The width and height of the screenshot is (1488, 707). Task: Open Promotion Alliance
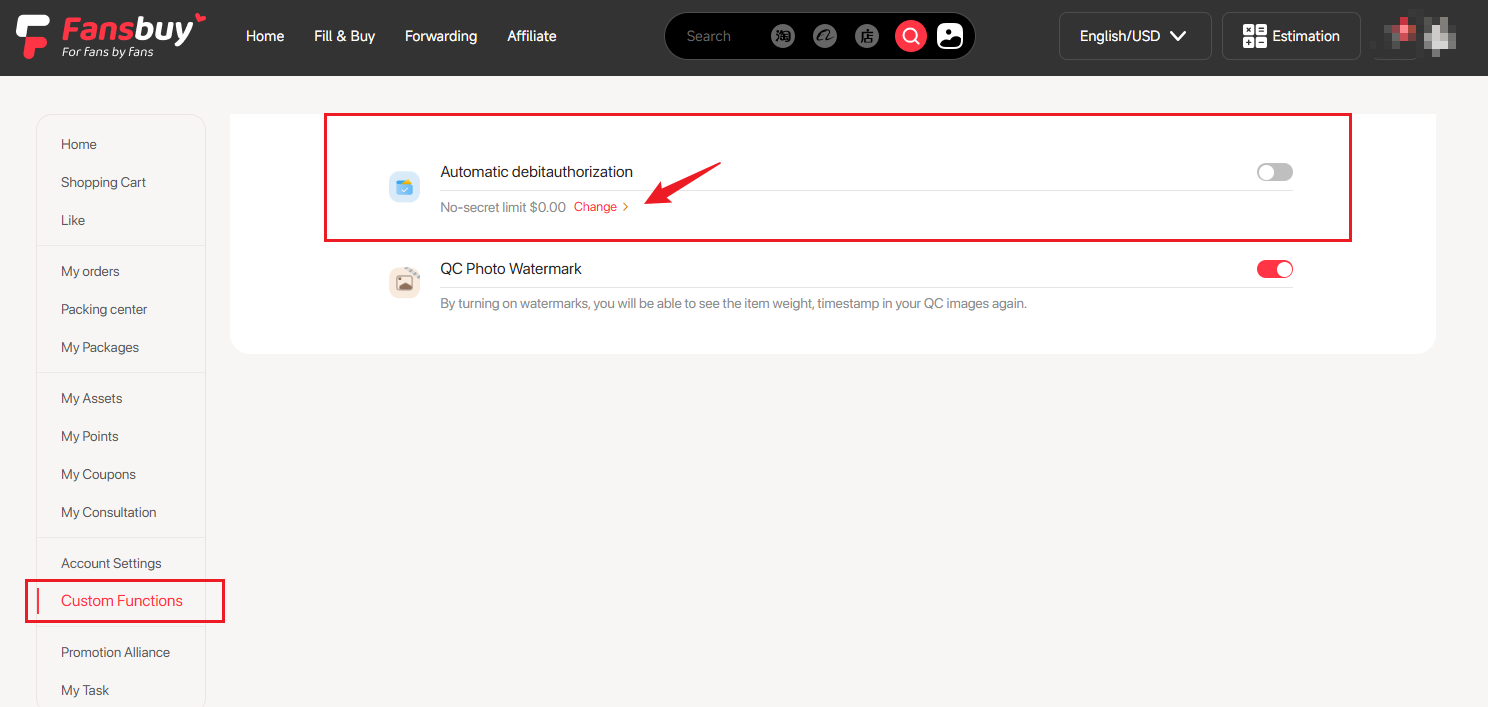(115, 652)
